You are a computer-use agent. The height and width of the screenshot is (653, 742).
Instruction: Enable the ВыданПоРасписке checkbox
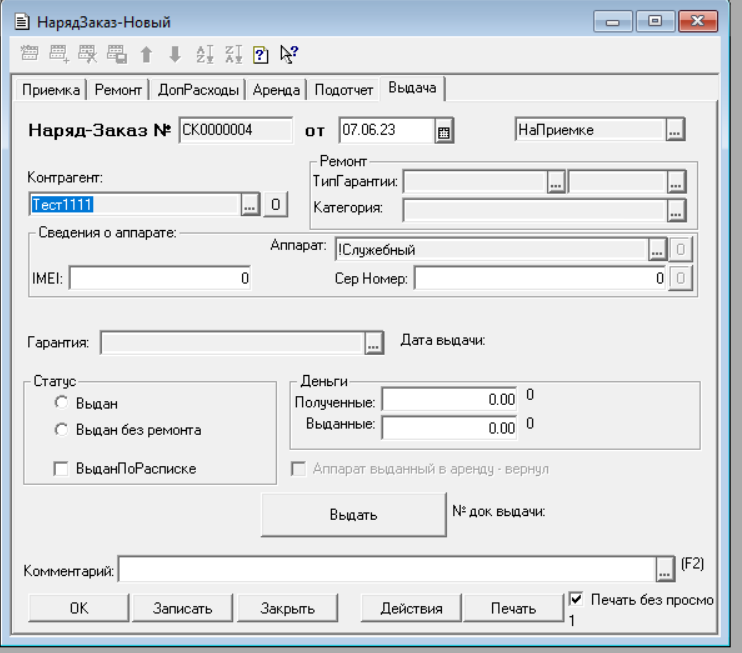pyautogui.click(x=61, y=468)
